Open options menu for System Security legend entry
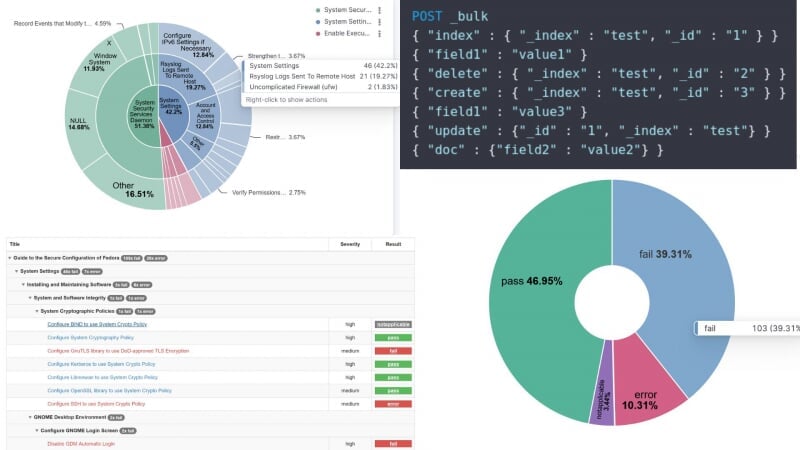 point(379,9)
